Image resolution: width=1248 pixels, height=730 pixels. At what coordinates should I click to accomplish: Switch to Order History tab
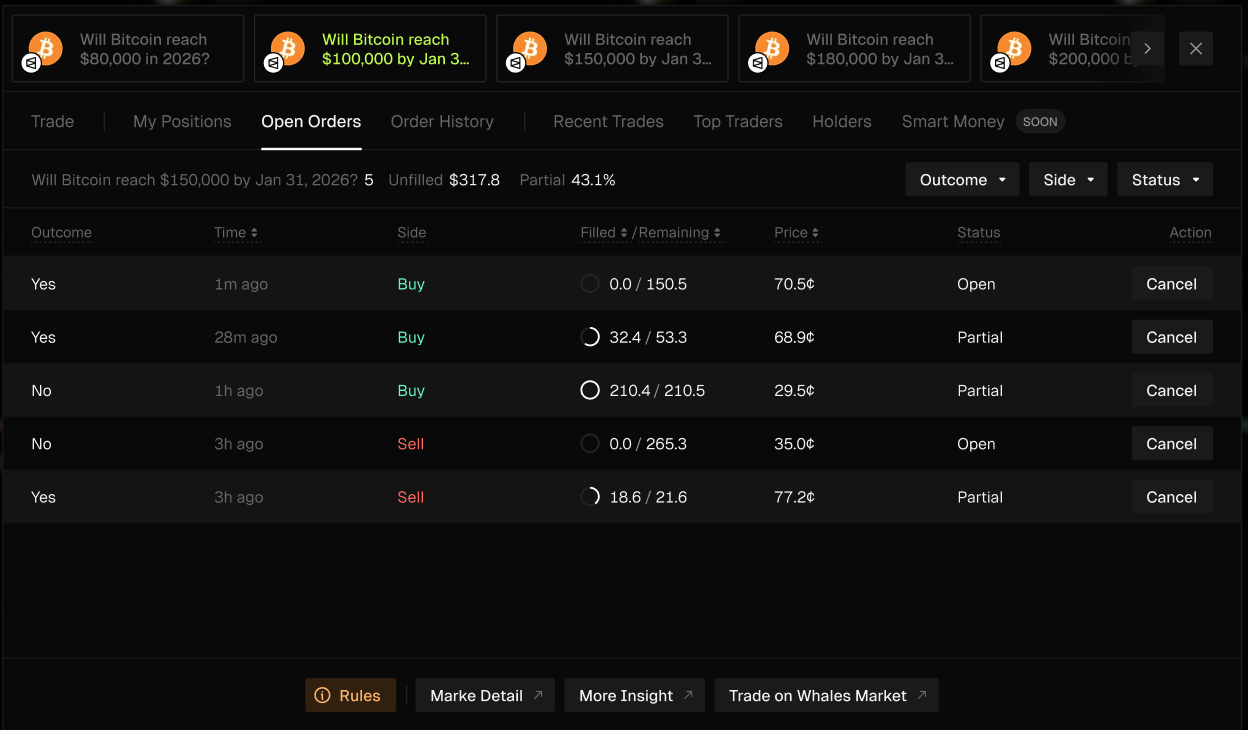tap(442, 122)
